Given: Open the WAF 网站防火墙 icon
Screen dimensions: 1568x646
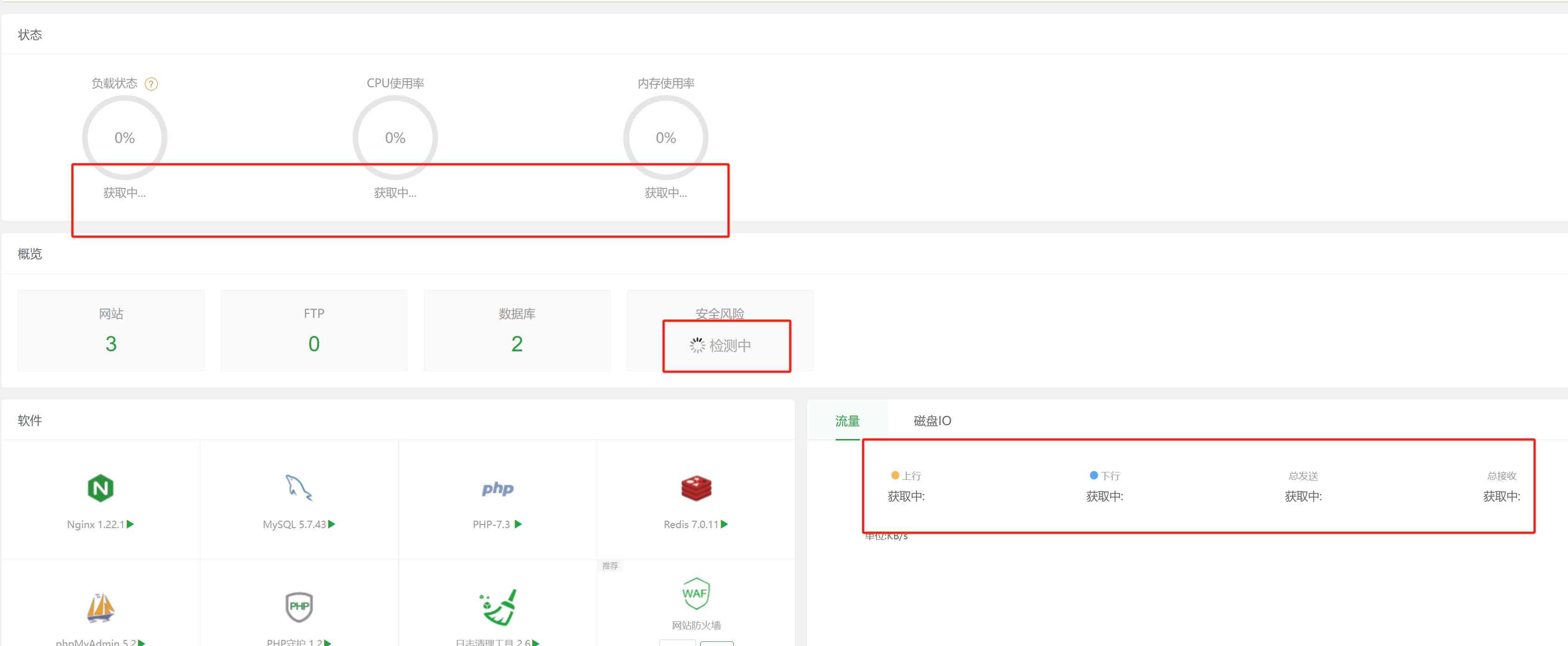Looking at the screenshot, I should (696, 593).
